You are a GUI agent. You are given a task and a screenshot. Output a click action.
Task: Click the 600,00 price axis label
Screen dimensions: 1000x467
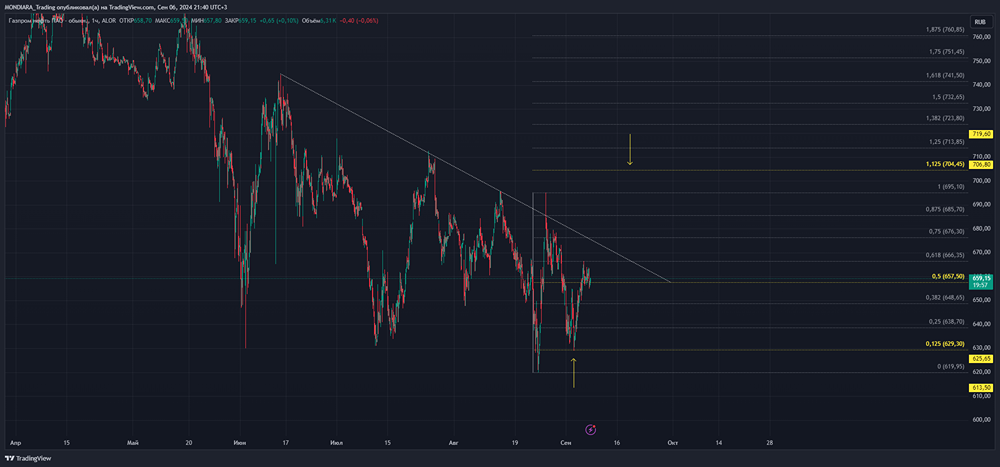(981, 420)
